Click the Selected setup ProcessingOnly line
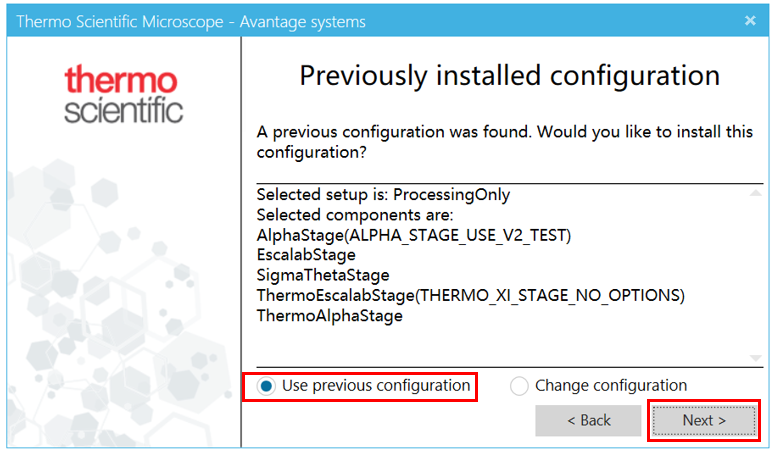780x459 pixels. click(x=383, y=194)
